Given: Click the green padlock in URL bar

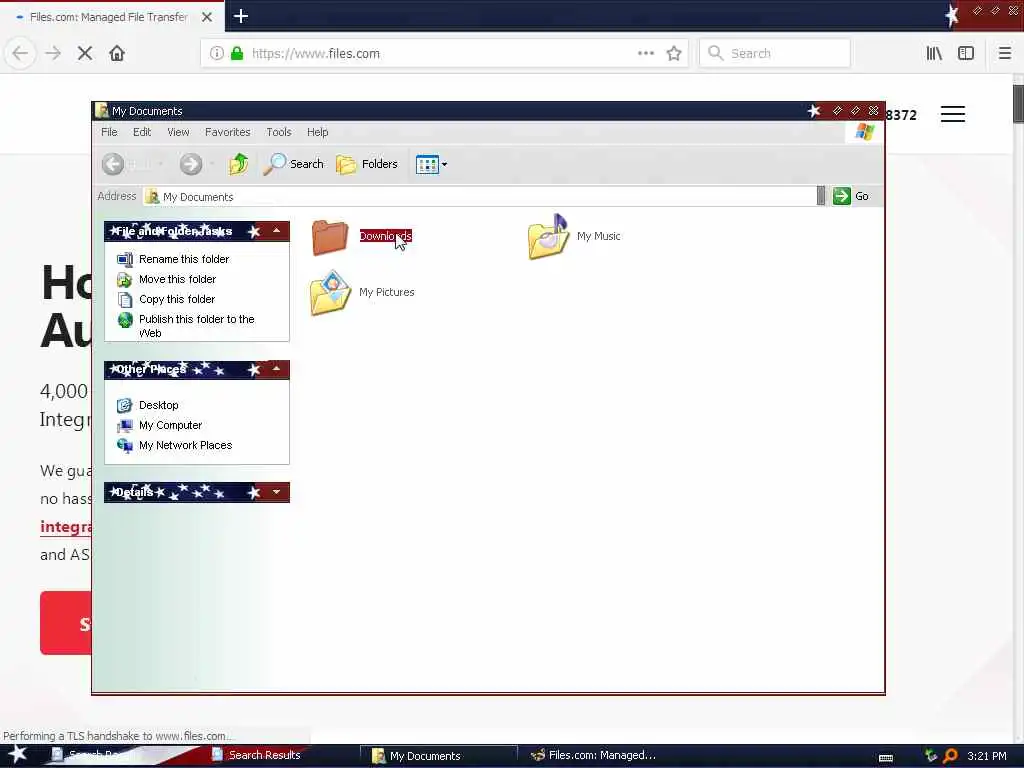Looking at the screenshot, I should tap(237, 54).
